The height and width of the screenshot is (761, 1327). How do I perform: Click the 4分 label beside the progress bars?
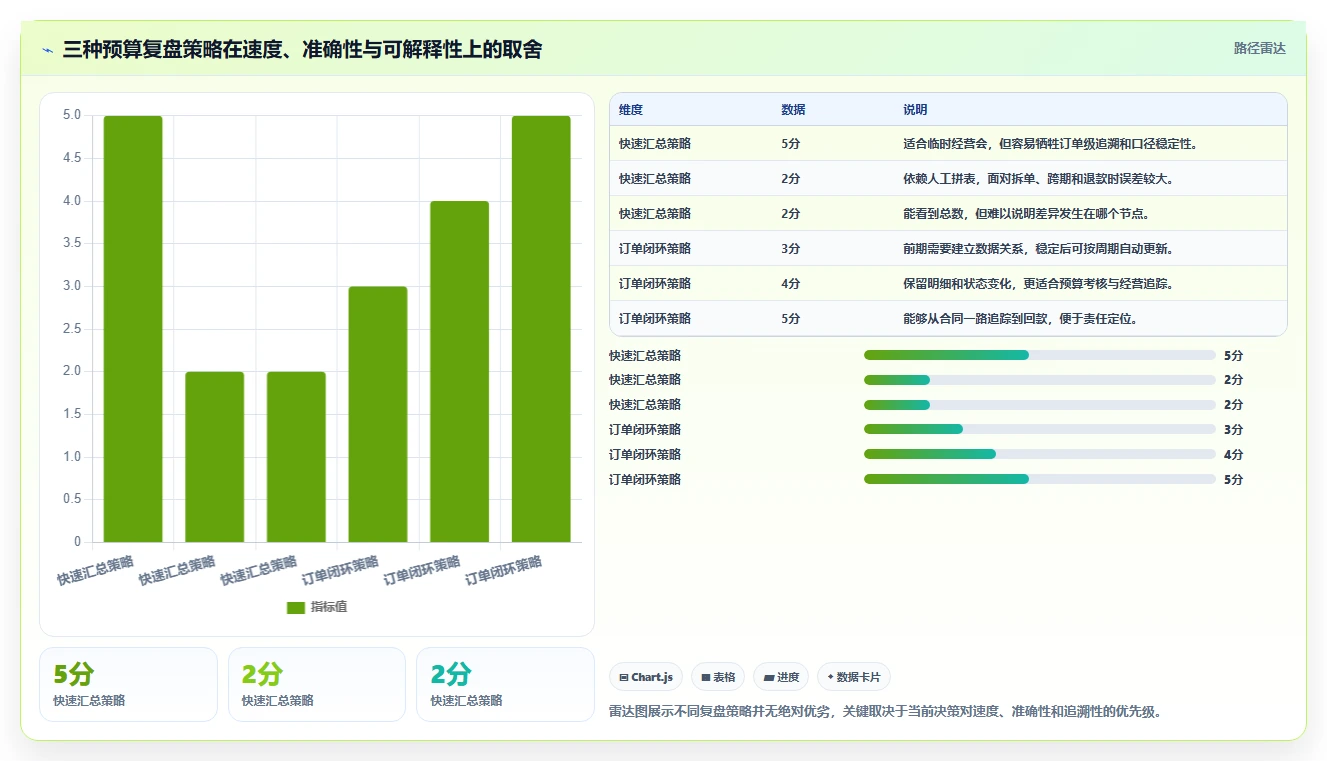(x=1233, y=455)
